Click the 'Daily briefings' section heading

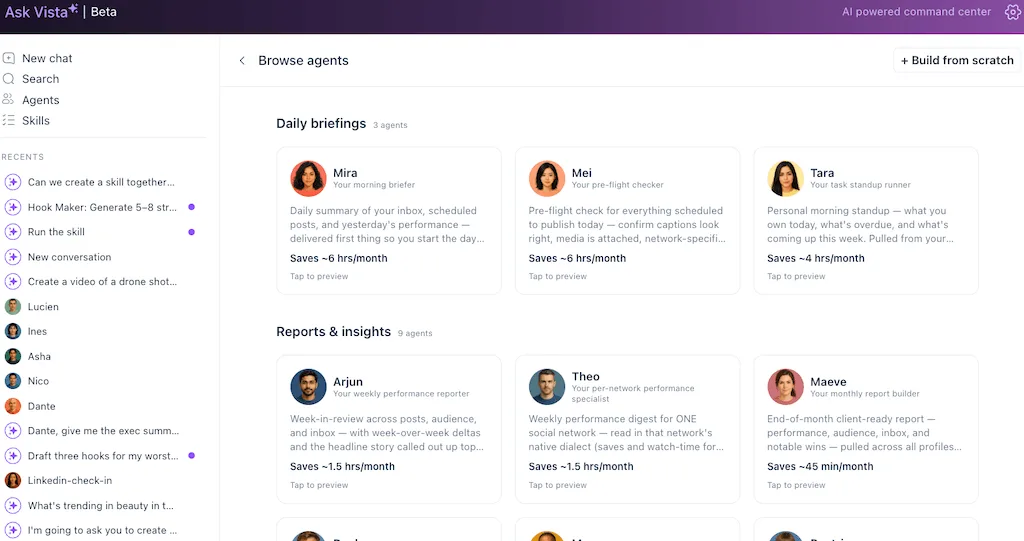coord(321,123)
